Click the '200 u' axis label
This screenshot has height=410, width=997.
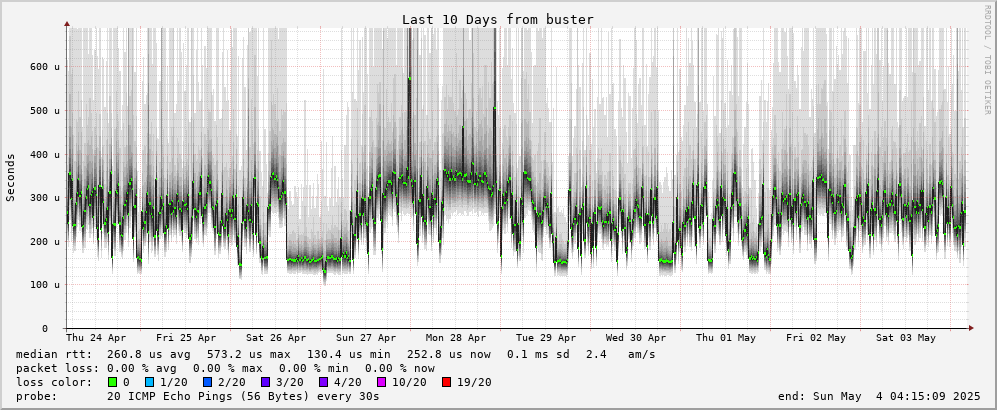click(45, 242)
